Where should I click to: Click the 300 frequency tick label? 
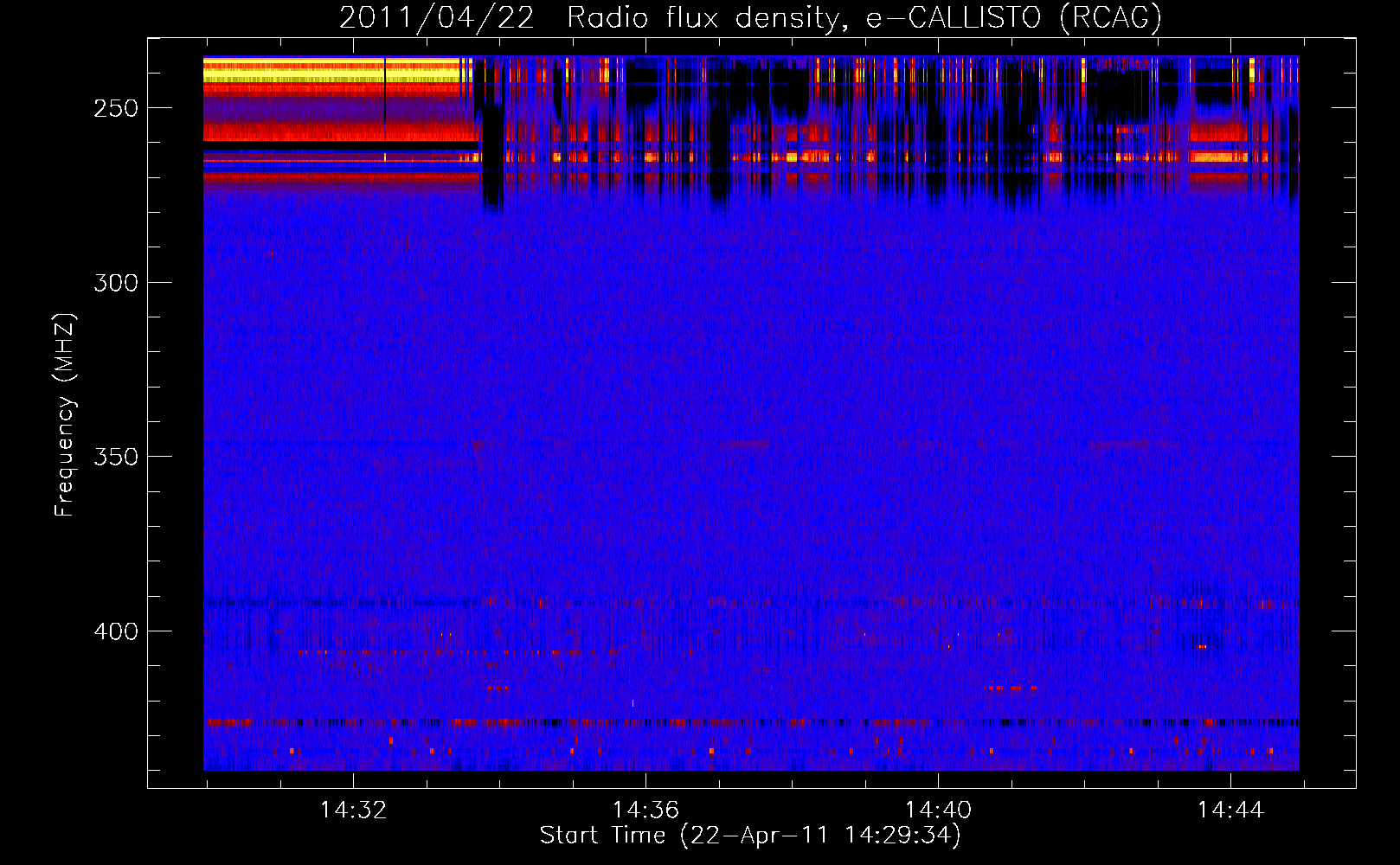pyautogui.click(x=116, y=283)
